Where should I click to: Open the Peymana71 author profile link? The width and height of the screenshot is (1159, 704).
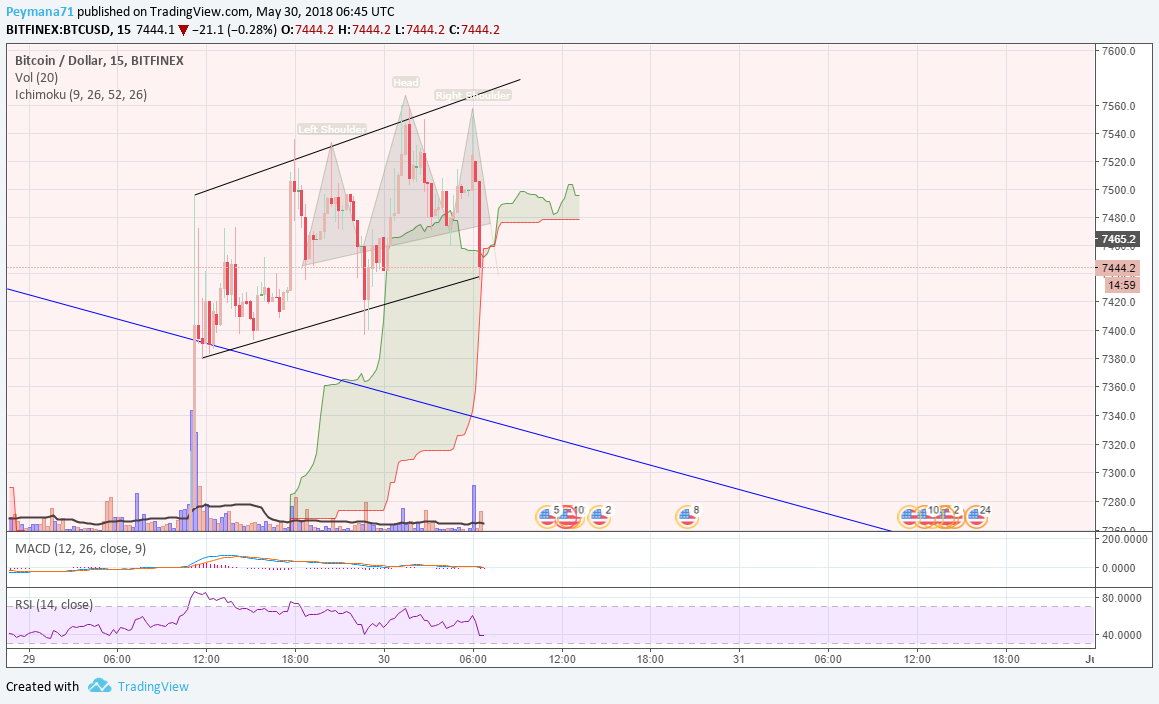40,12
